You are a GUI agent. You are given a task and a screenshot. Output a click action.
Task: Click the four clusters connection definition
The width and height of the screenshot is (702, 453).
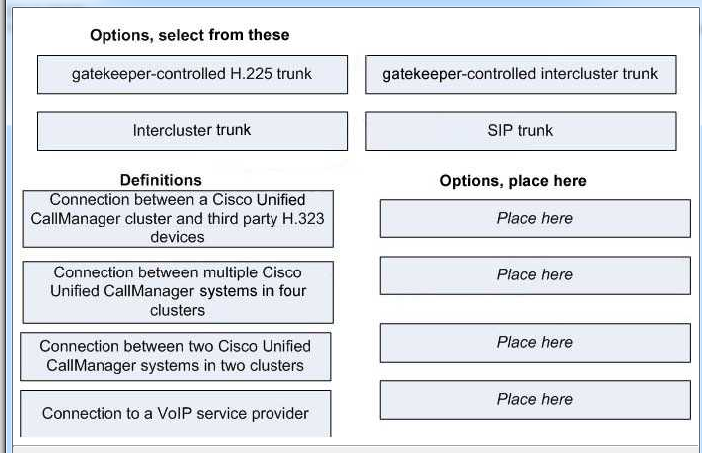coord(178,292)
